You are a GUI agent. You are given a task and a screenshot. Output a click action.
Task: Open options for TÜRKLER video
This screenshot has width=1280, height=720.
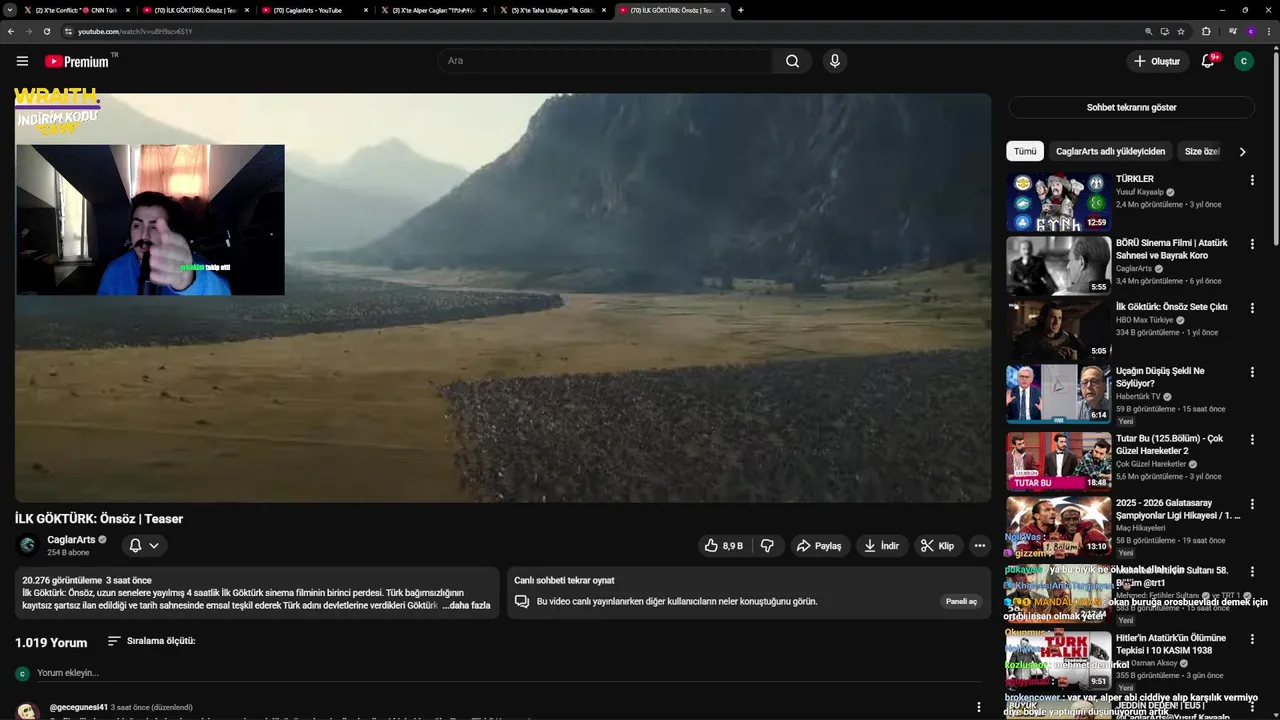1252,180
